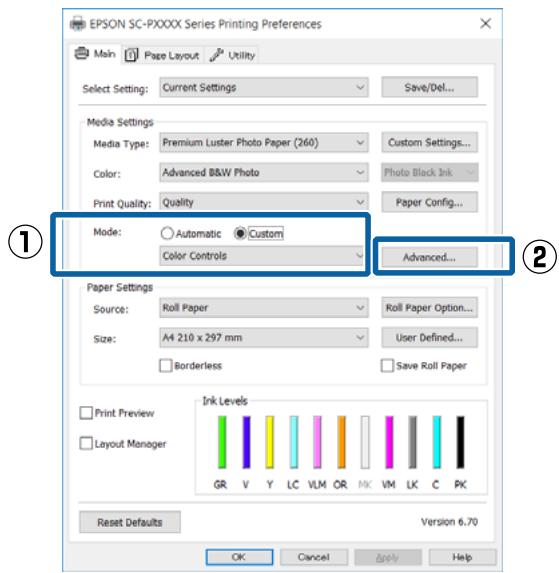
Task: Expand the Media Type dropdown
Action: pos(264,143)
